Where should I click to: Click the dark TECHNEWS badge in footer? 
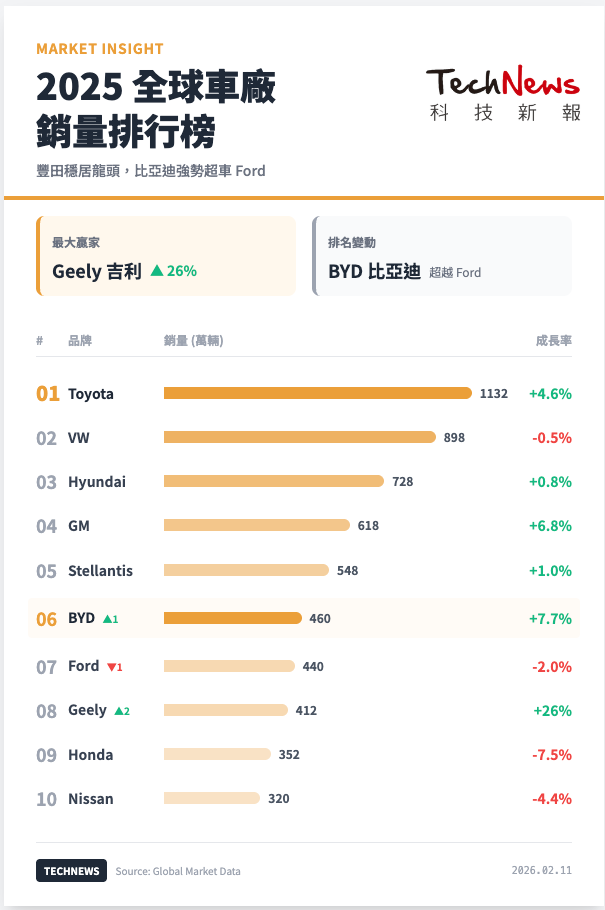pyautogui.click(x=71, y=871)
